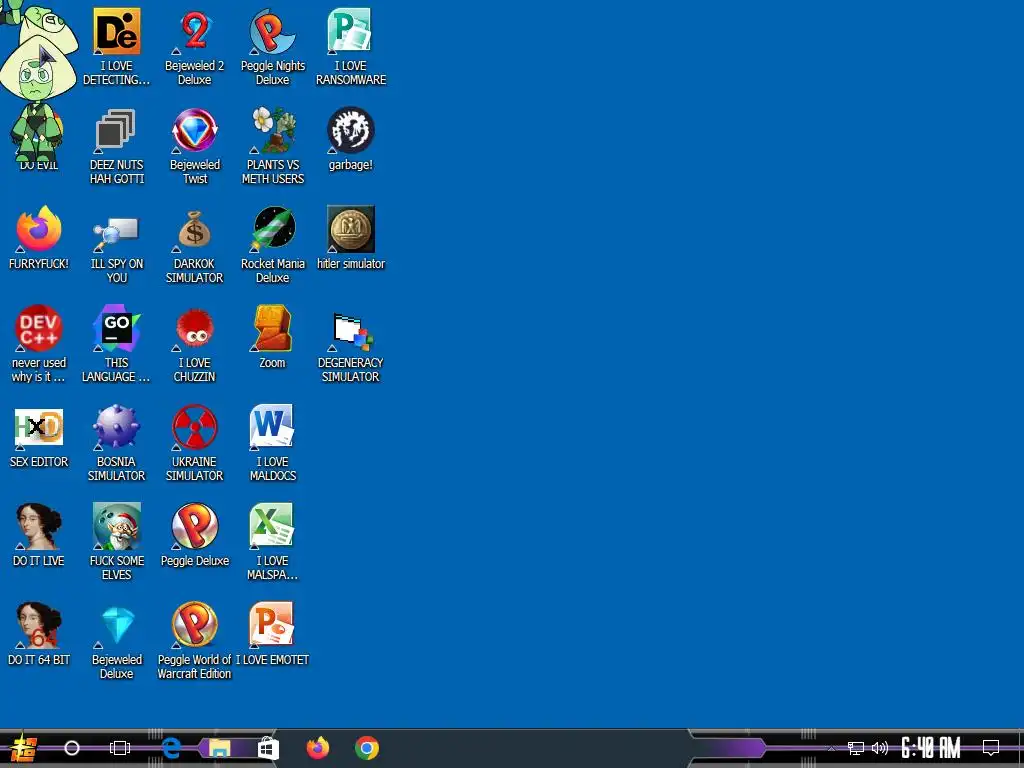Launch Google Chrome from the taskbar

(x=367, y=748)
